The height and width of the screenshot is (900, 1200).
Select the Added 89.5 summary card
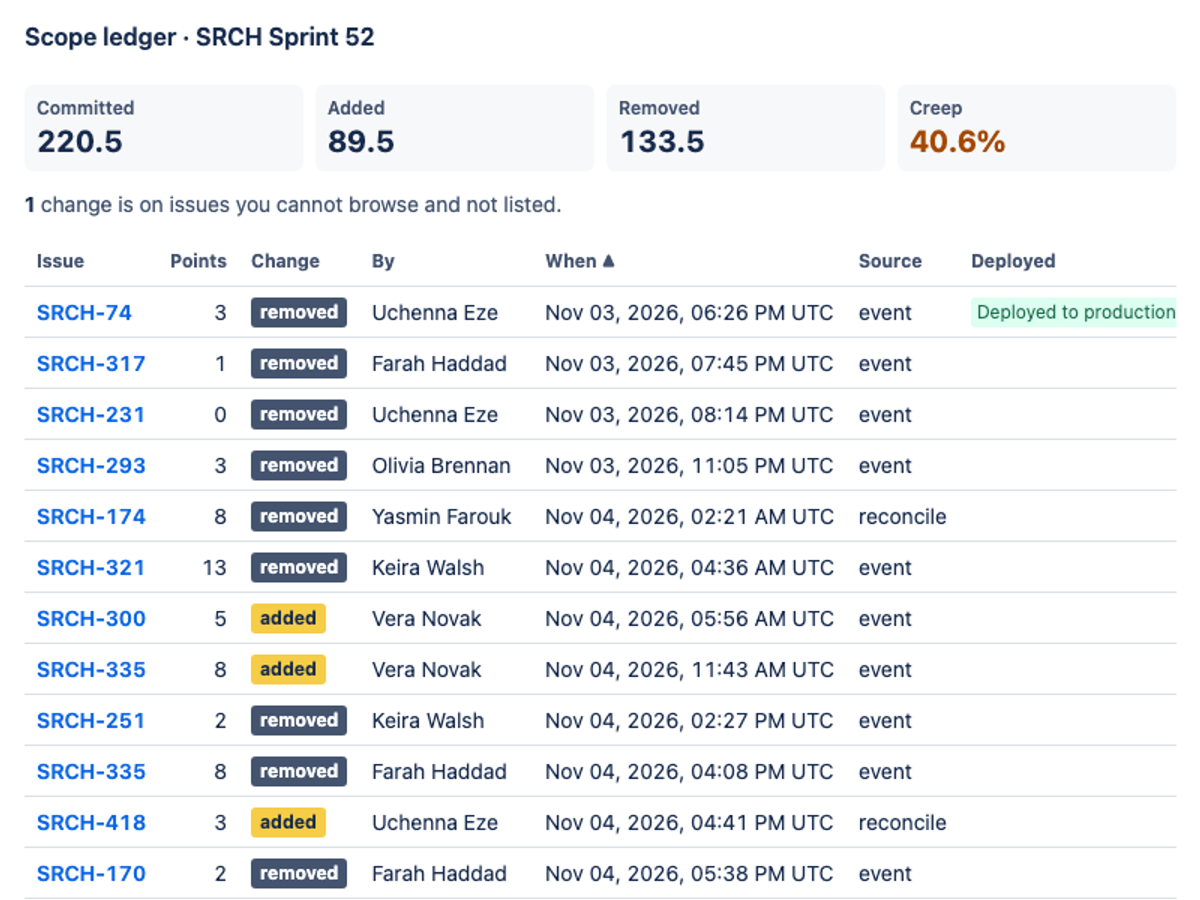[455, 128]
